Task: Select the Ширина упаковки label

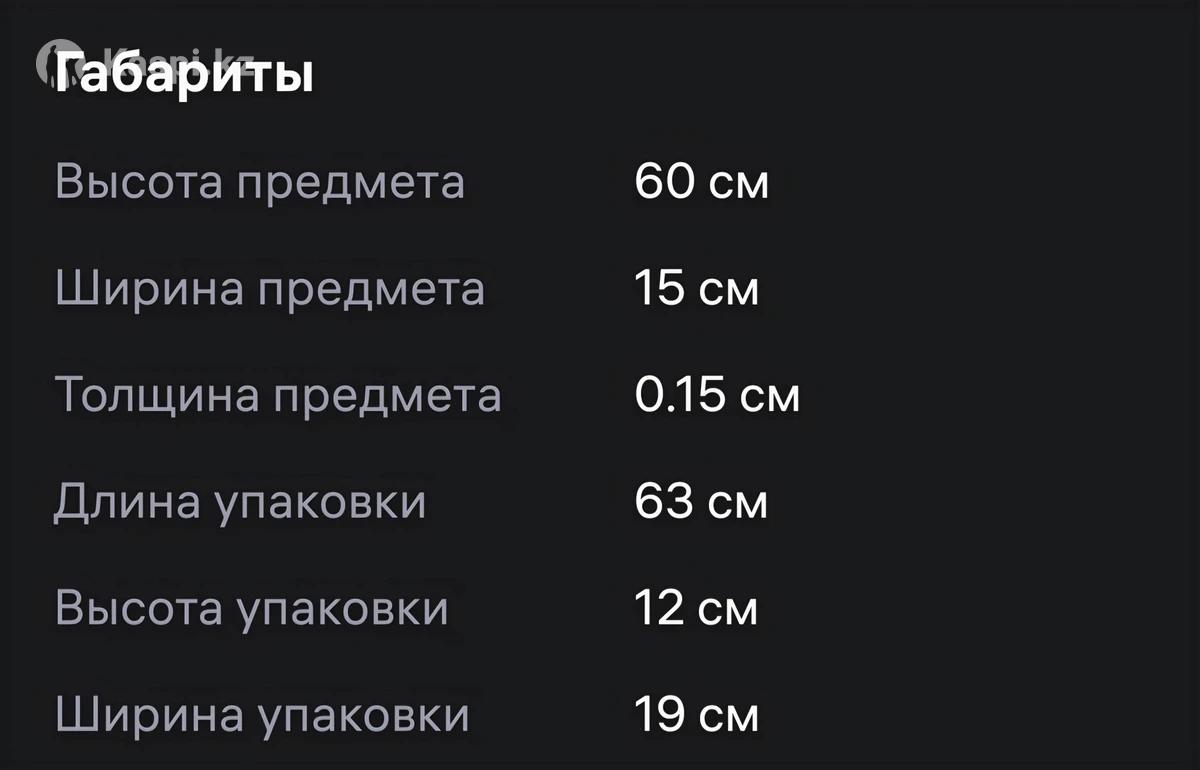Action: 261,716
